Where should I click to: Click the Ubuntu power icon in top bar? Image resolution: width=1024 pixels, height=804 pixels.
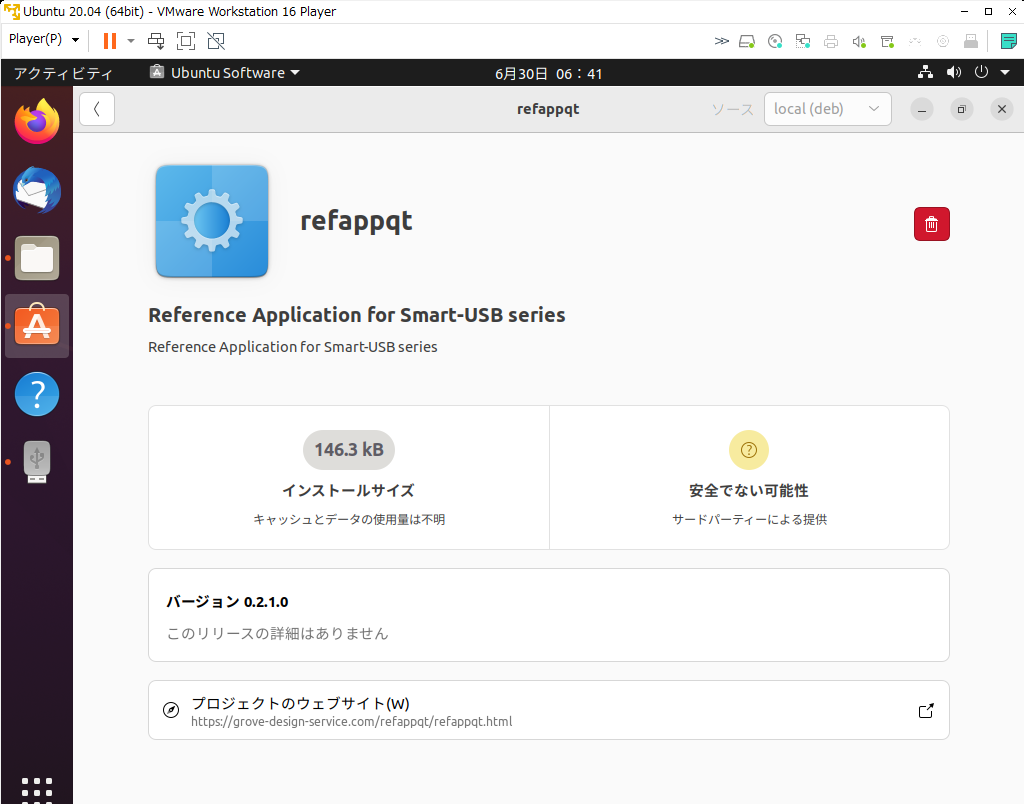point(981,72)
